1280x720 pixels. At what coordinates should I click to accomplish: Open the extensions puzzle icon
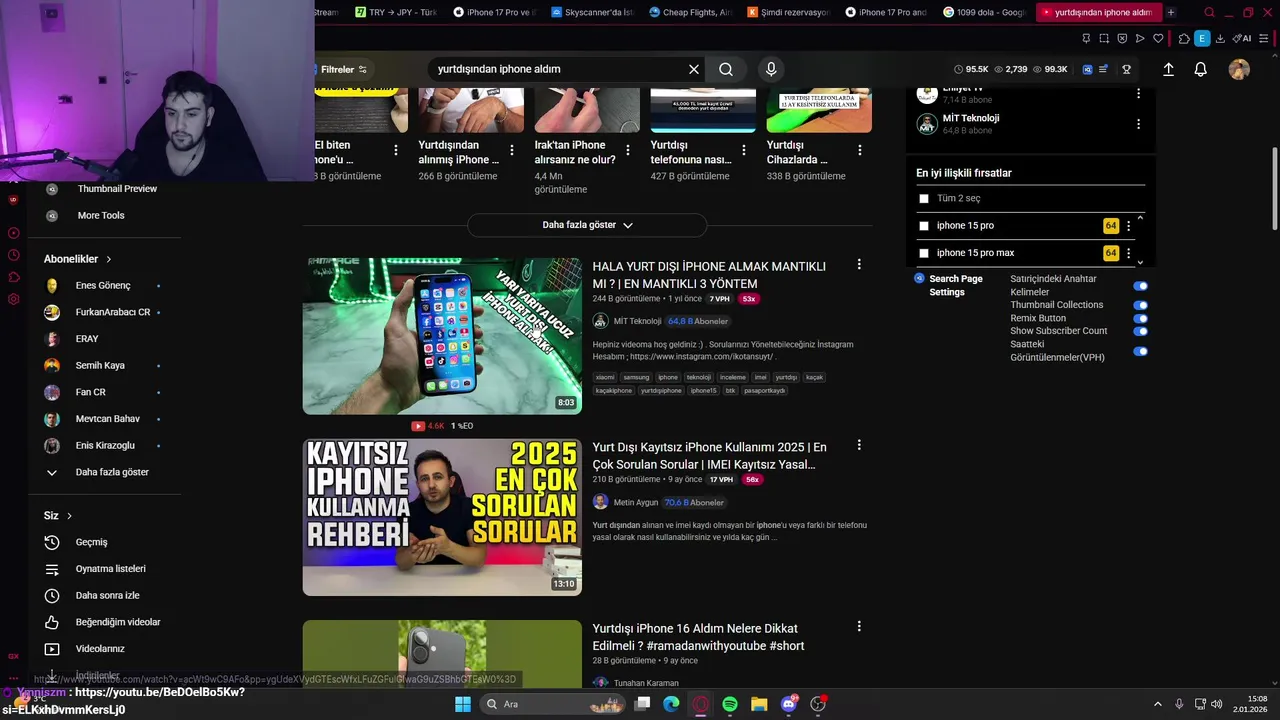pos(1184,39)
